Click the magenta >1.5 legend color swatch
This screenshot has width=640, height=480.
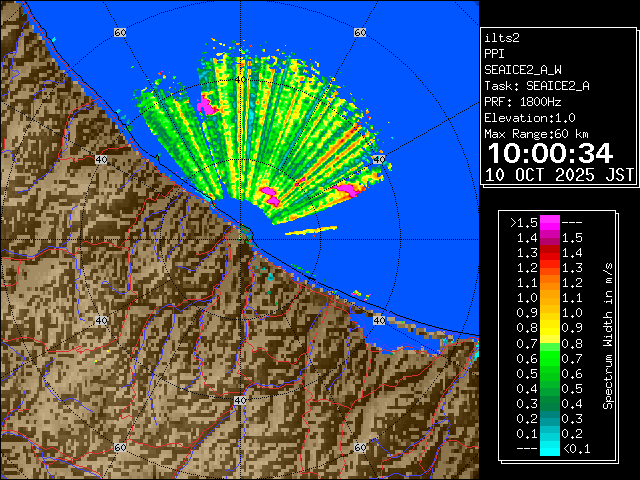click(x=549, y=223)
